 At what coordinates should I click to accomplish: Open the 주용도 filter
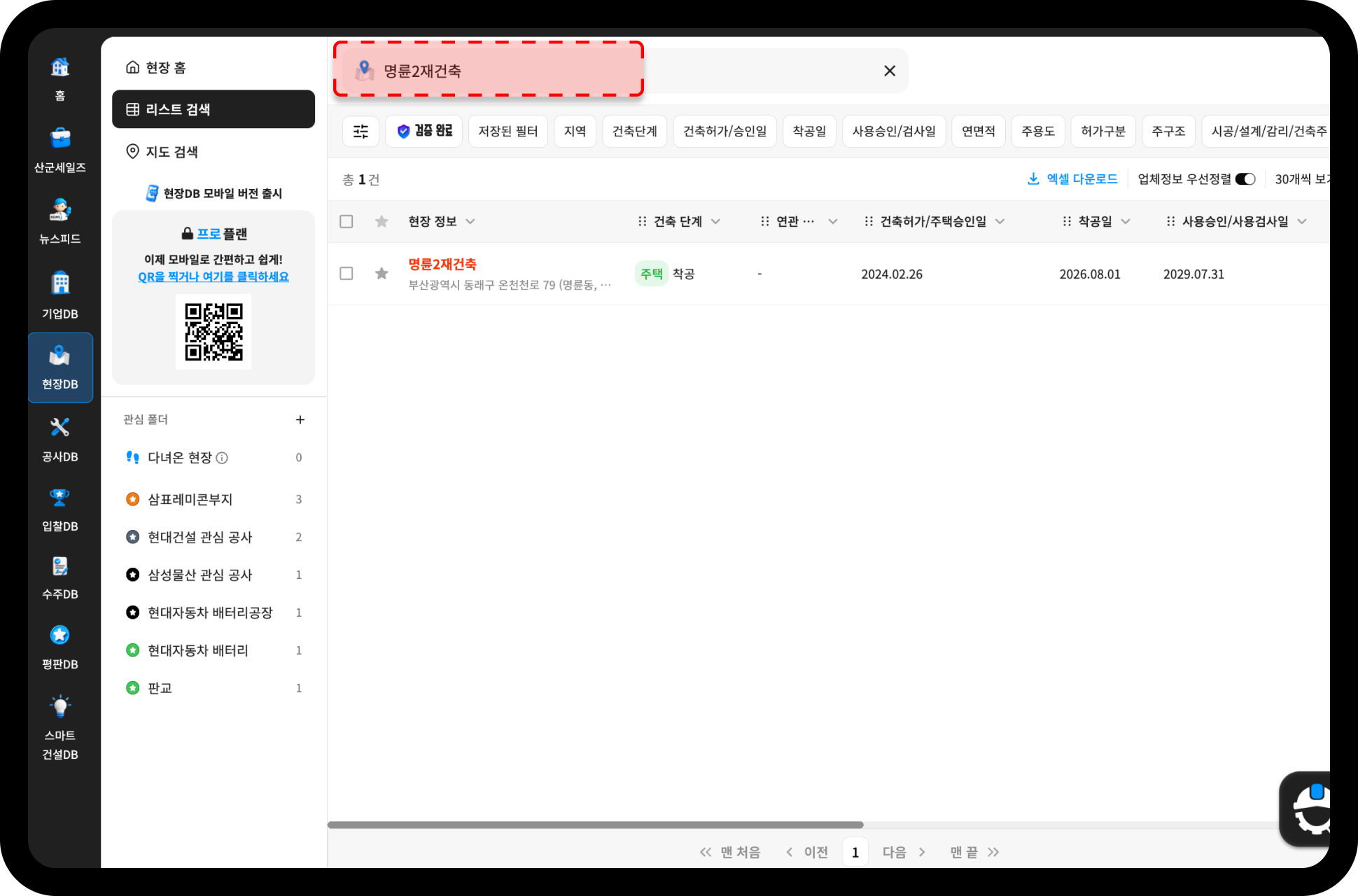tap(1038, 131)
